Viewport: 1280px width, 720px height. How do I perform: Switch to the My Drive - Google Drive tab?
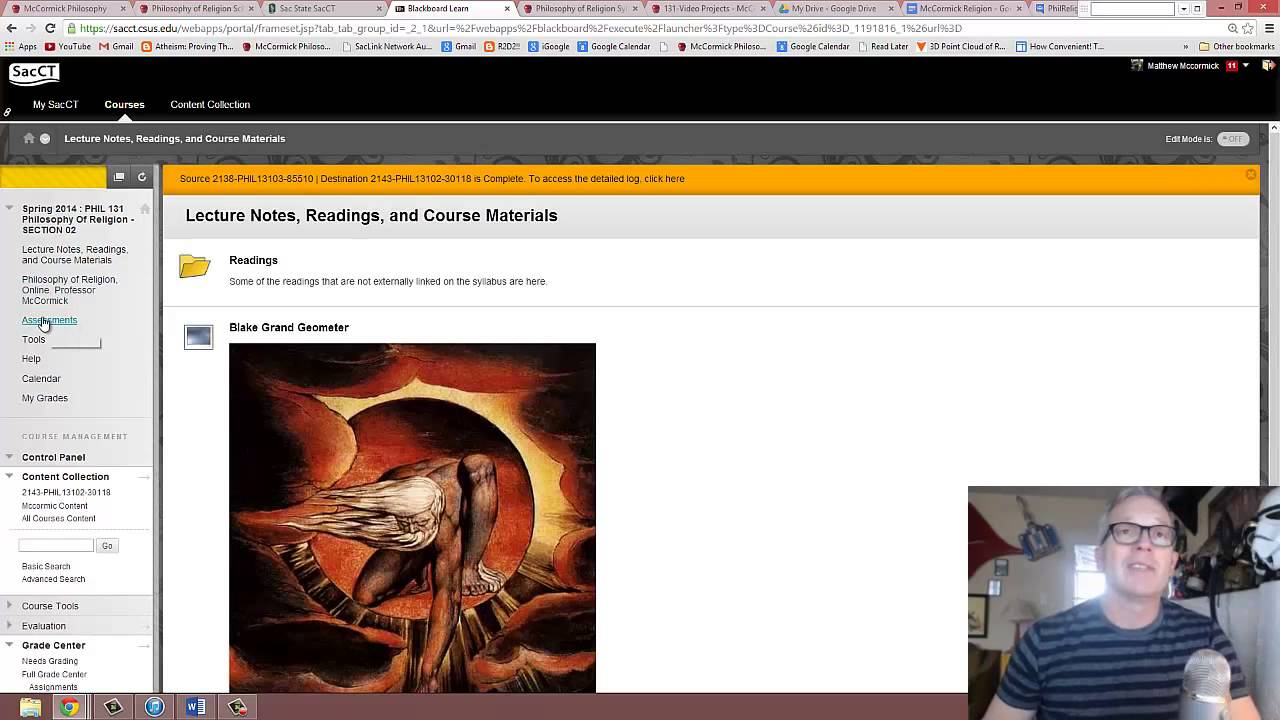[835, 9]
